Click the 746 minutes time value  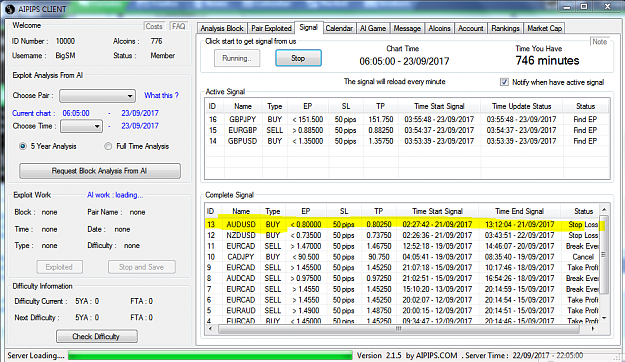(x=547, y=61)
